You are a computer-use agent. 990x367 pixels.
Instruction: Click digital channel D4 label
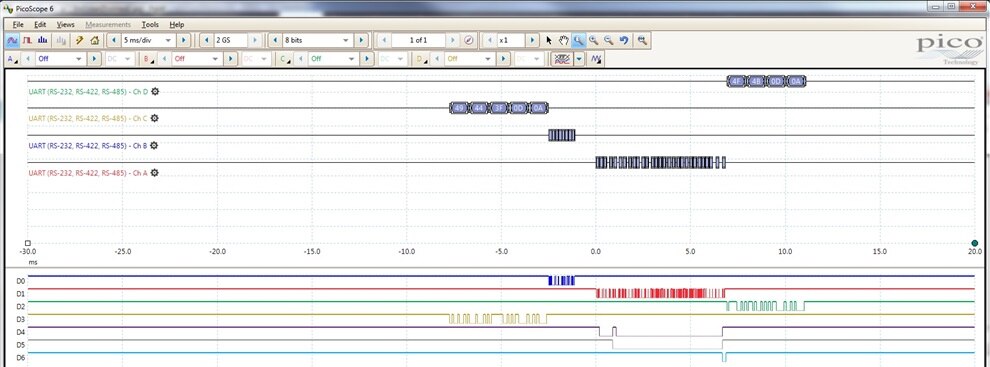pyautogui.click(x=20, y=332)
